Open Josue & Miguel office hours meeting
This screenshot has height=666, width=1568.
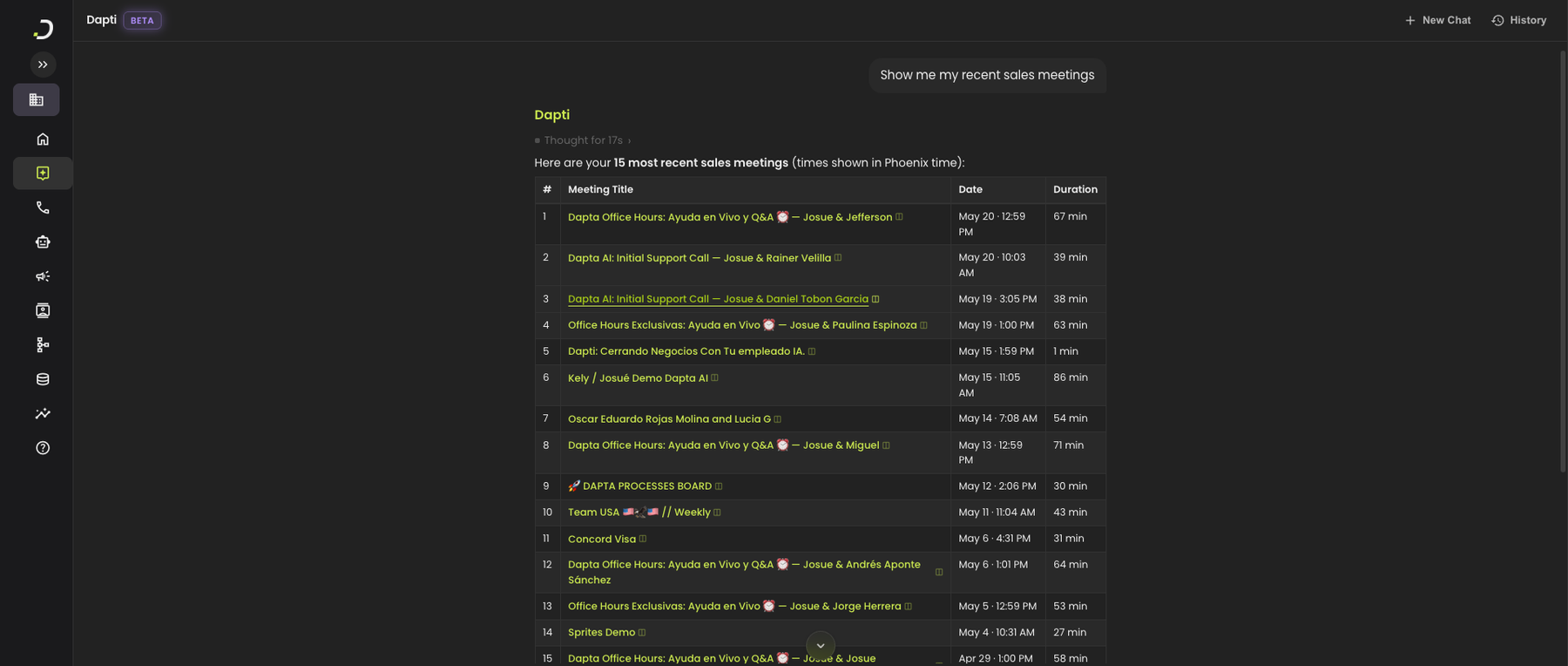tap(723, 445)
